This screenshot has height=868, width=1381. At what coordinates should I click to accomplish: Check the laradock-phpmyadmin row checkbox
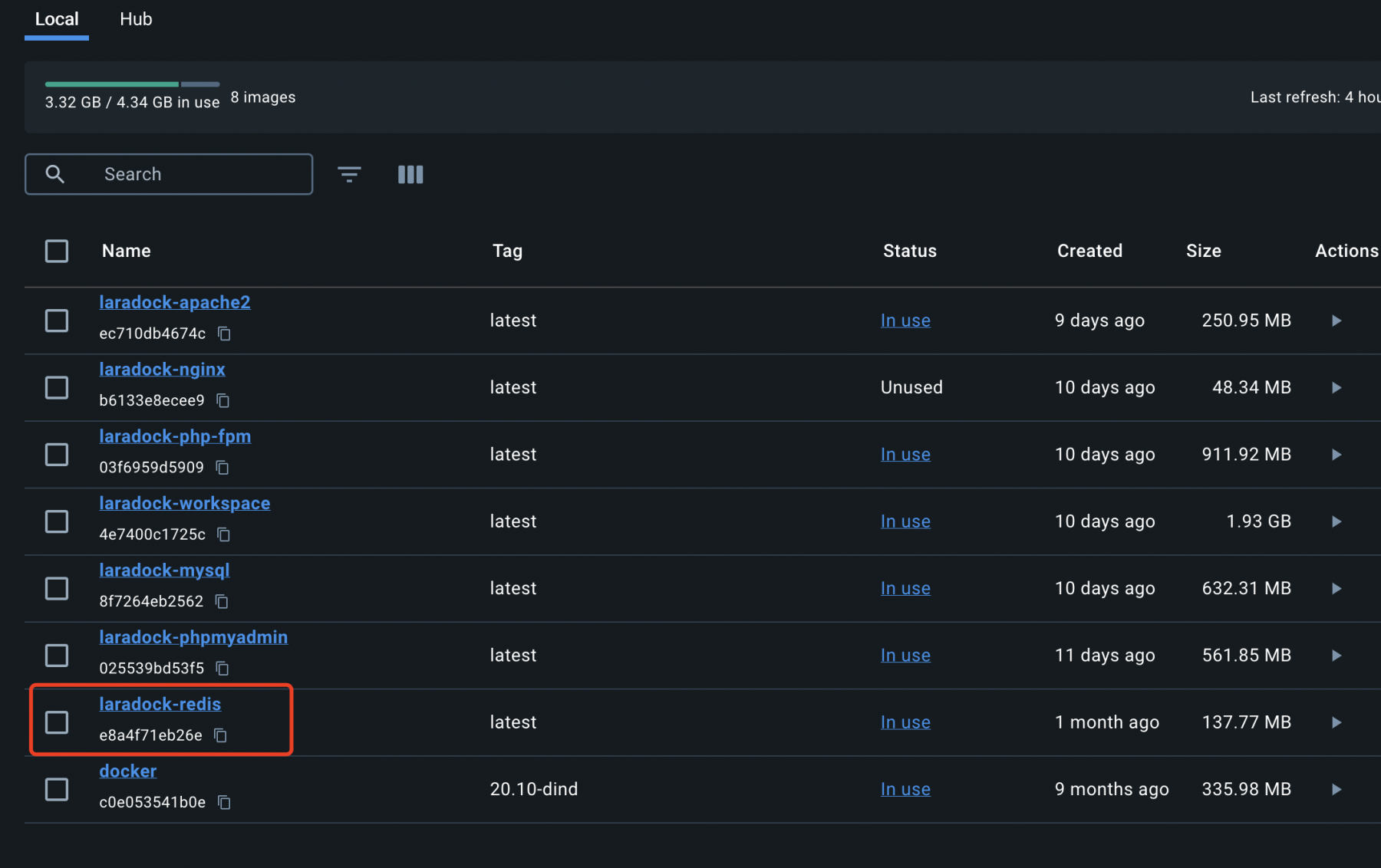point(57,656)
